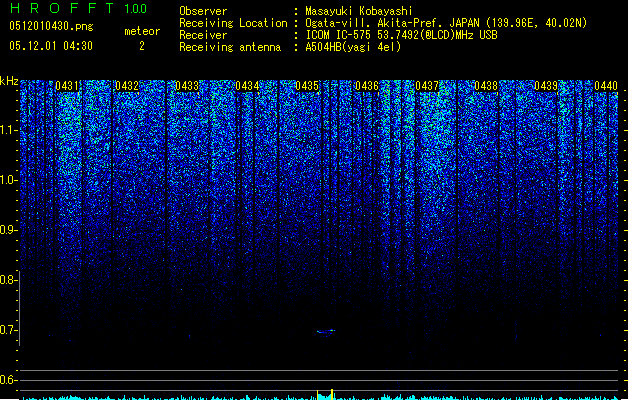This screenshot has height=400, width=629.
Task: Click the meteor label
Action: click(x=142, y=31)
